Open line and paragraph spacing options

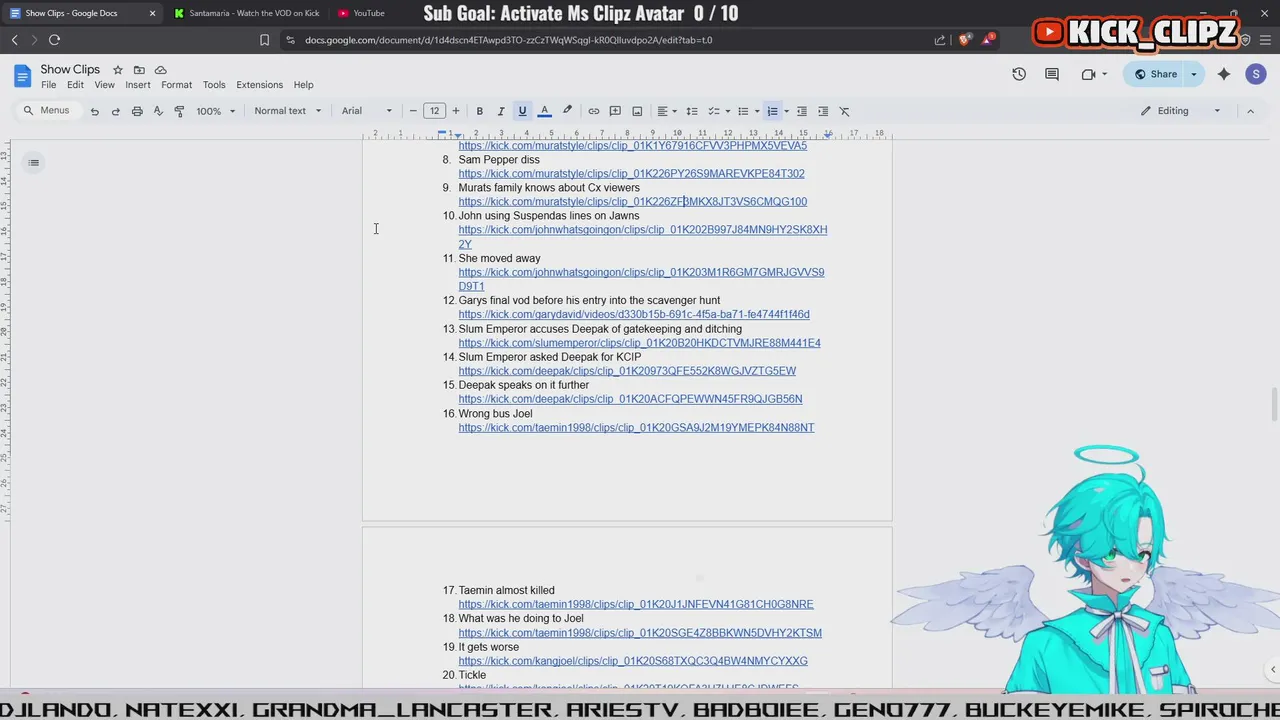[691, 111]
